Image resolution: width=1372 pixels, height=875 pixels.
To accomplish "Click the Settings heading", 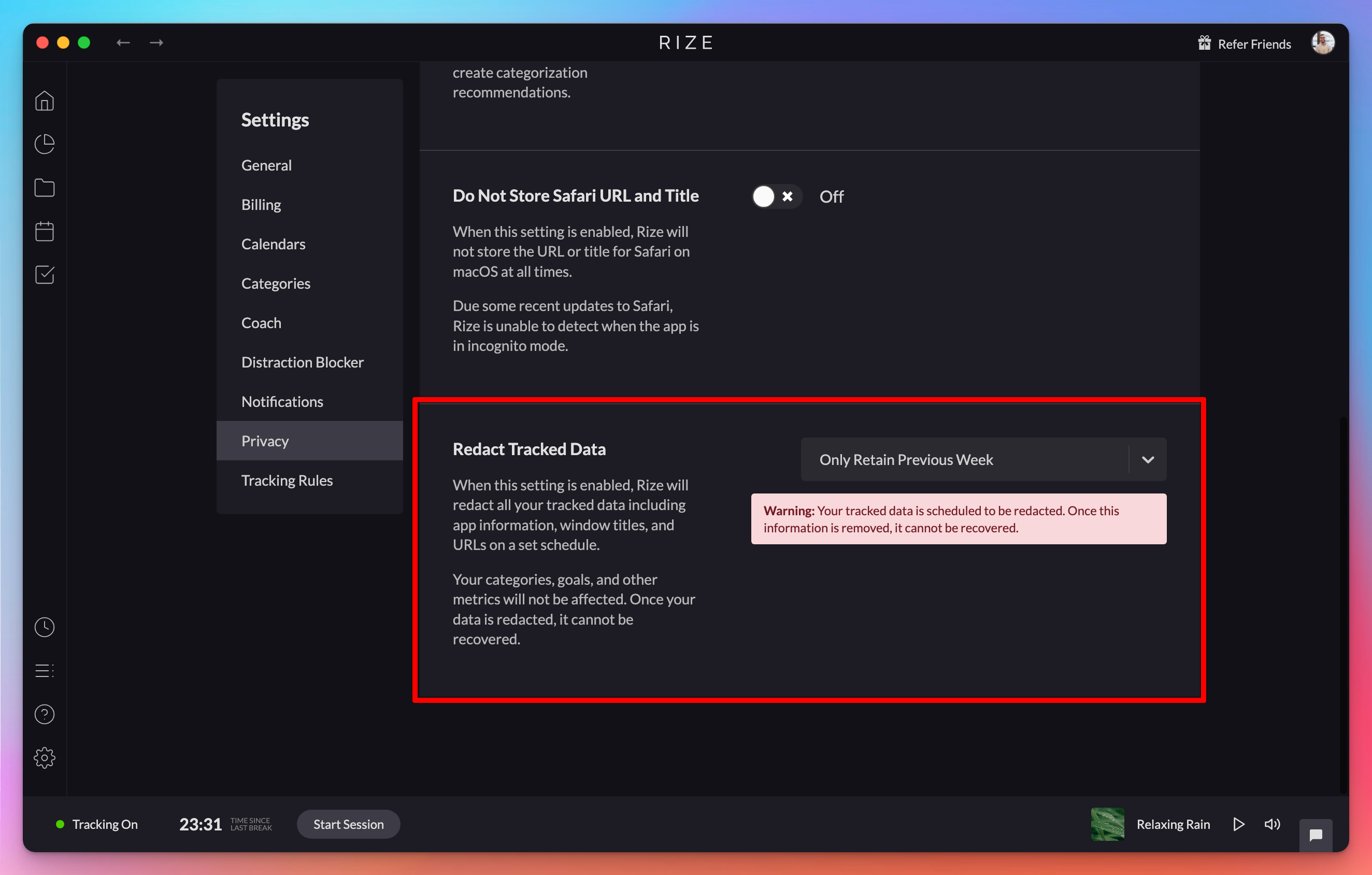I will tap(275, 120).
